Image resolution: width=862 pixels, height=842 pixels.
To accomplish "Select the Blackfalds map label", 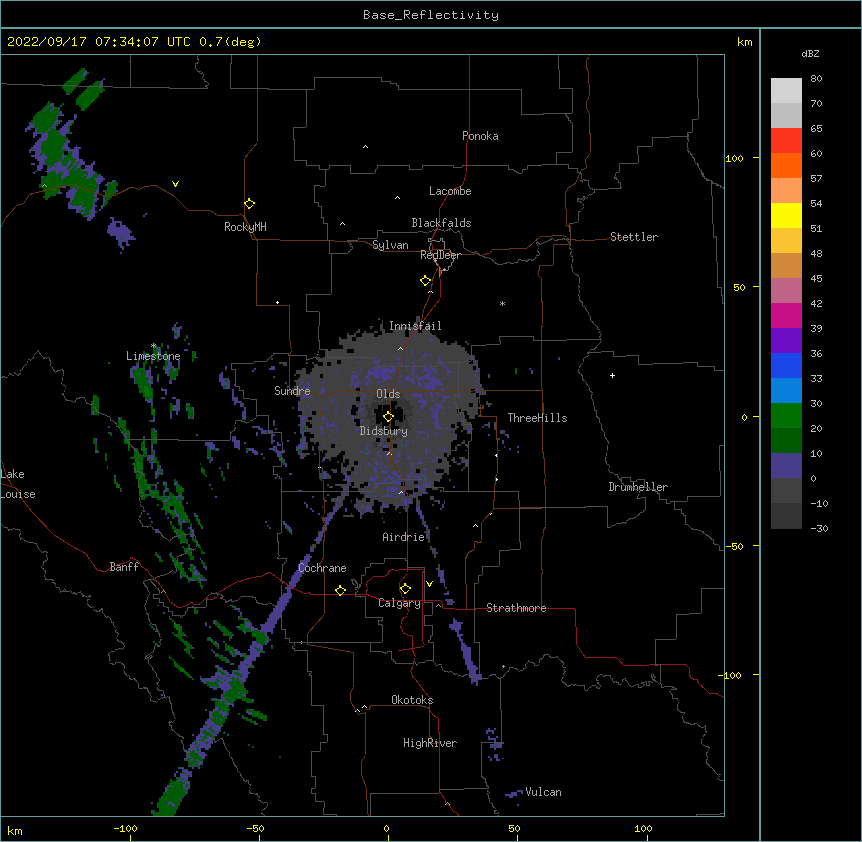I will click(441, 223).
